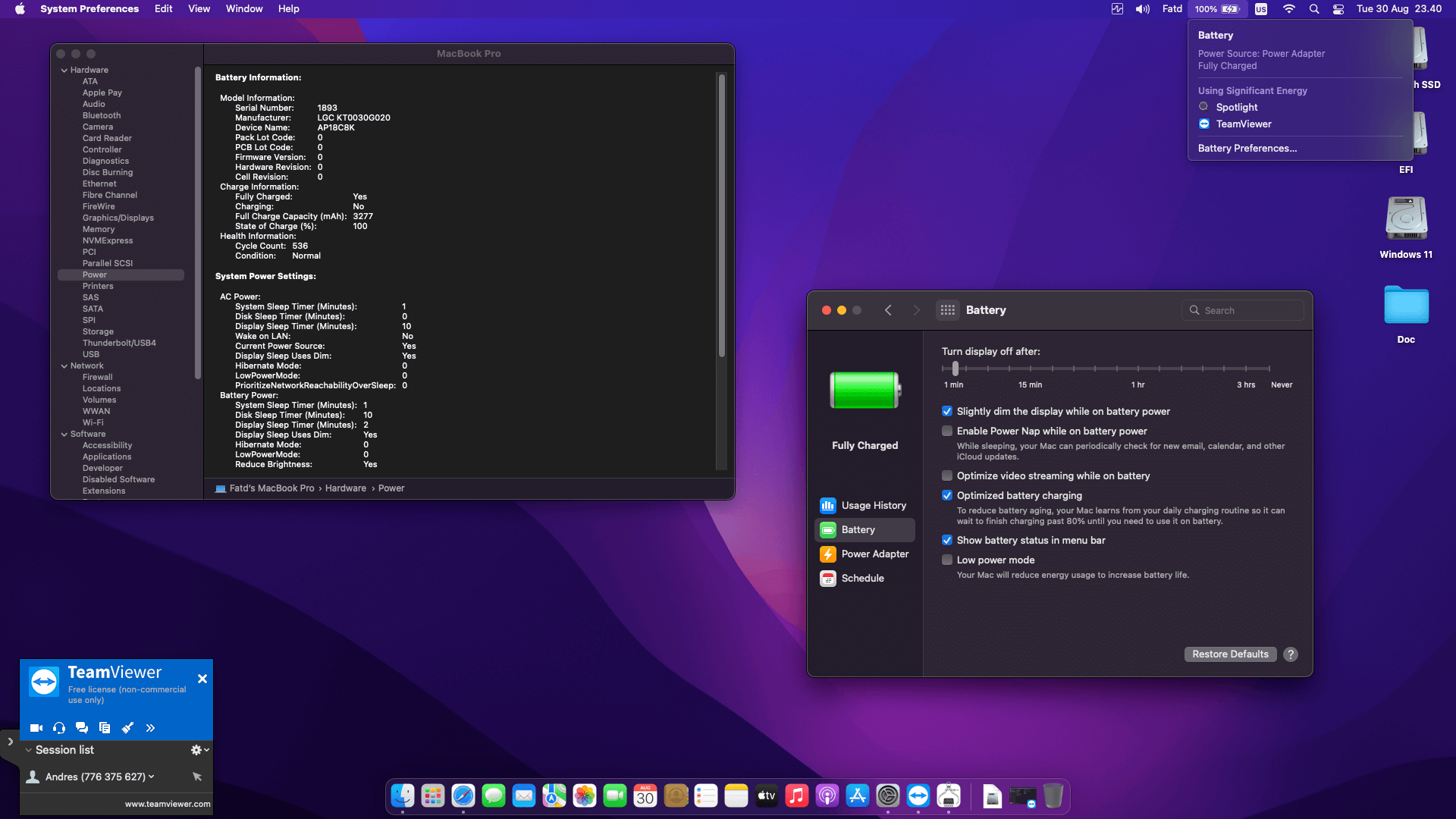Start TeamViewer video call icon
The image size is (1456, 819).
[36, 728]
